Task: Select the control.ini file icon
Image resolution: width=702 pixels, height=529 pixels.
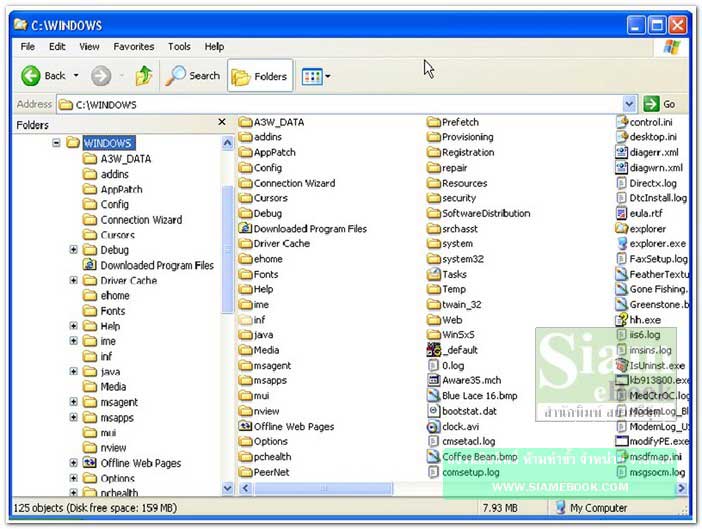Action: tap(622, 122)
